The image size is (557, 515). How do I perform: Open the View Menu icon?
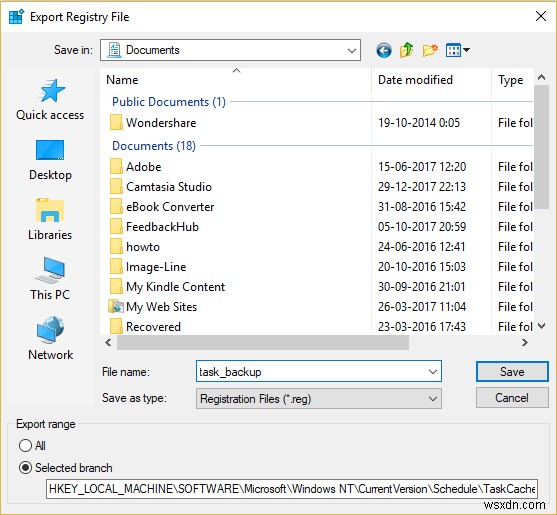453,50
